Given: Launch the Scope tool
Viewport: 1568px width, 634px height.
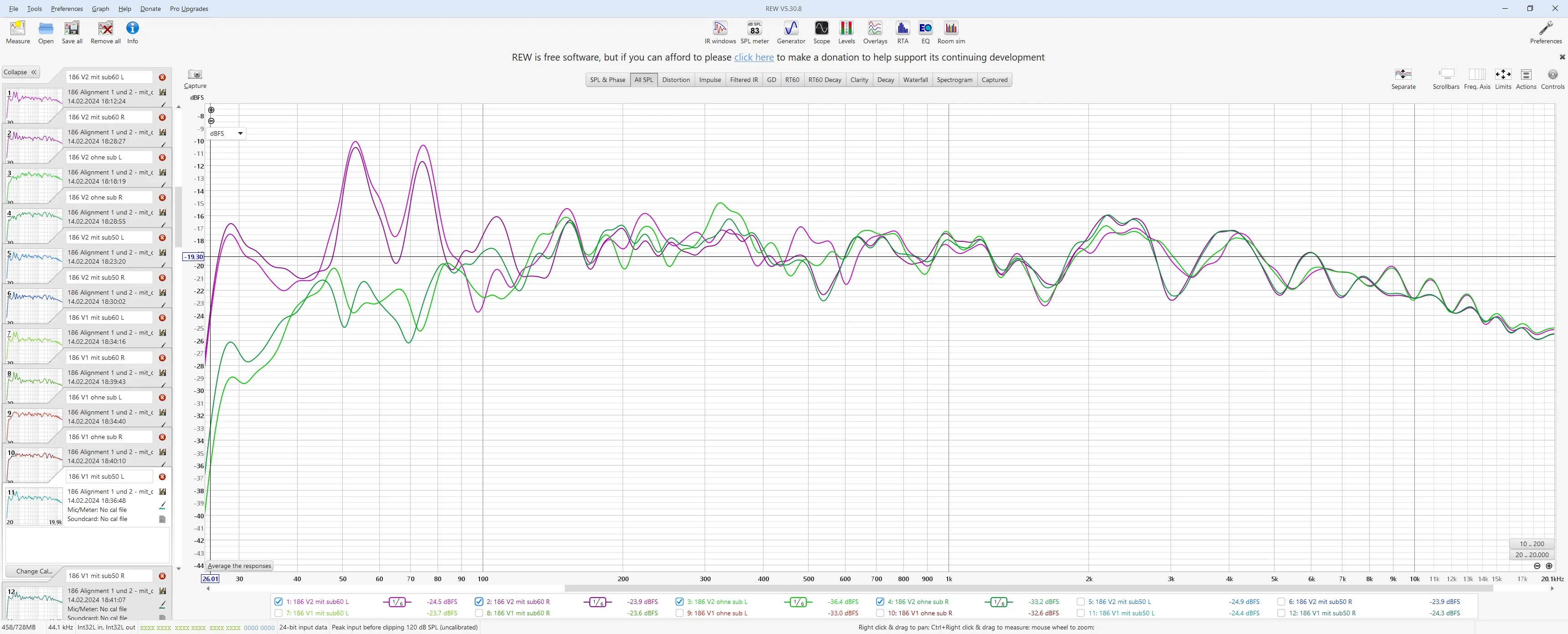Looking at the screenshot, I should pyautogui.click(x=821, y=32).
